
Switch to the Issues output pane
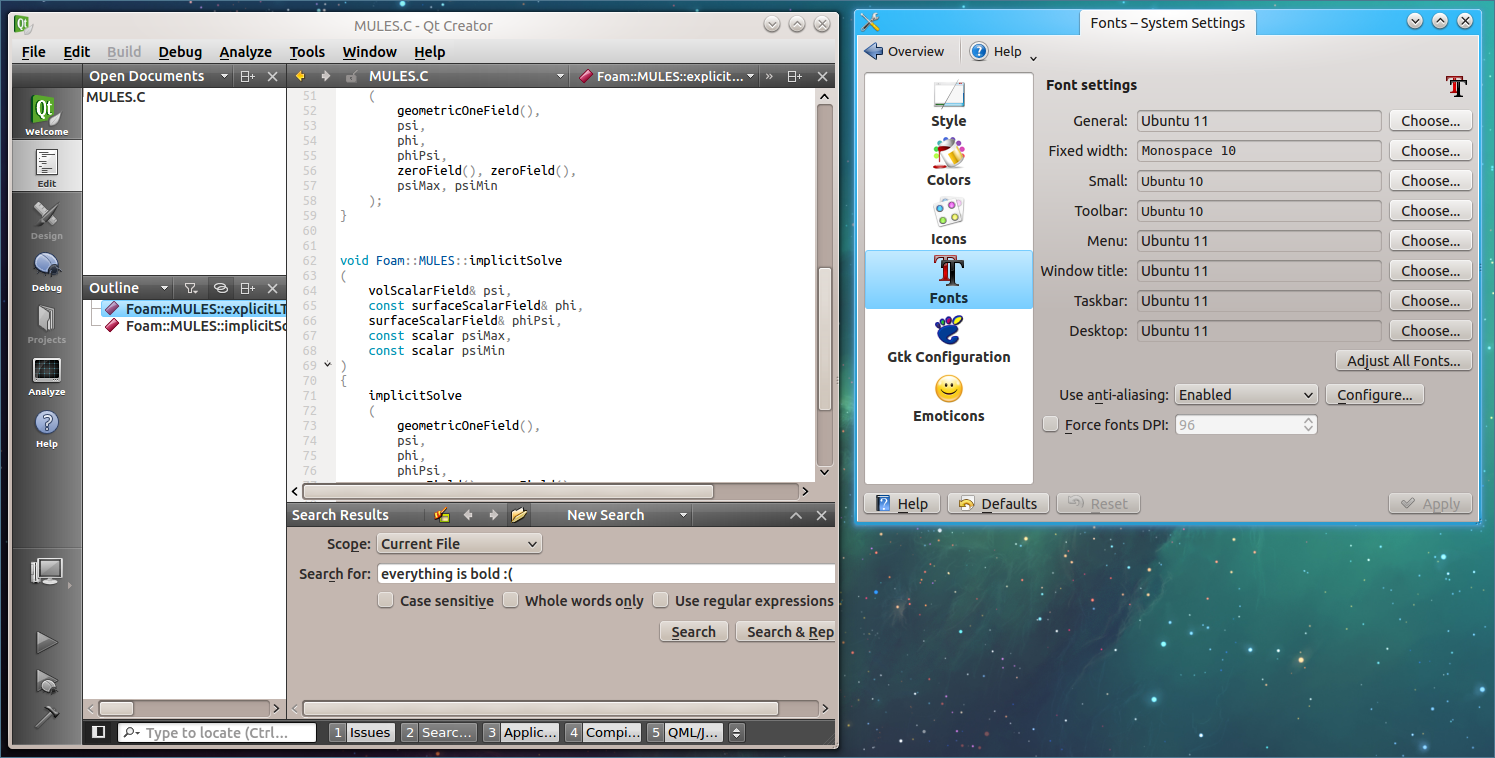(x=362, y=732)
